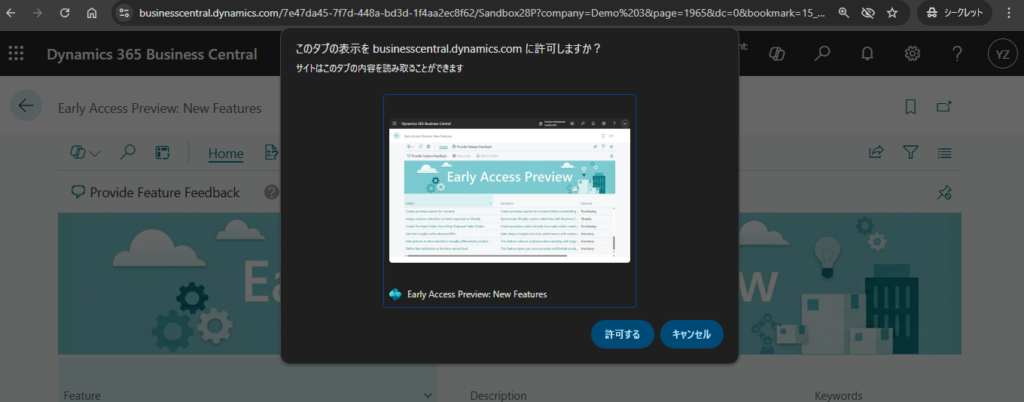
Task: Expand the Feature column header dropdown
Action: pos(429,394)
